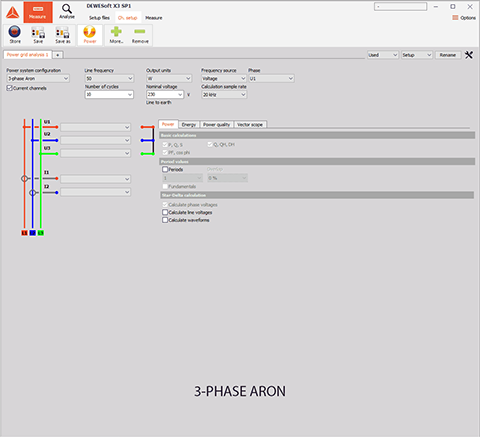Image resolution: width=480 pixels, height=437 pixels.
Task: Click the Save as icon
Action: click(x=63, y=32)
